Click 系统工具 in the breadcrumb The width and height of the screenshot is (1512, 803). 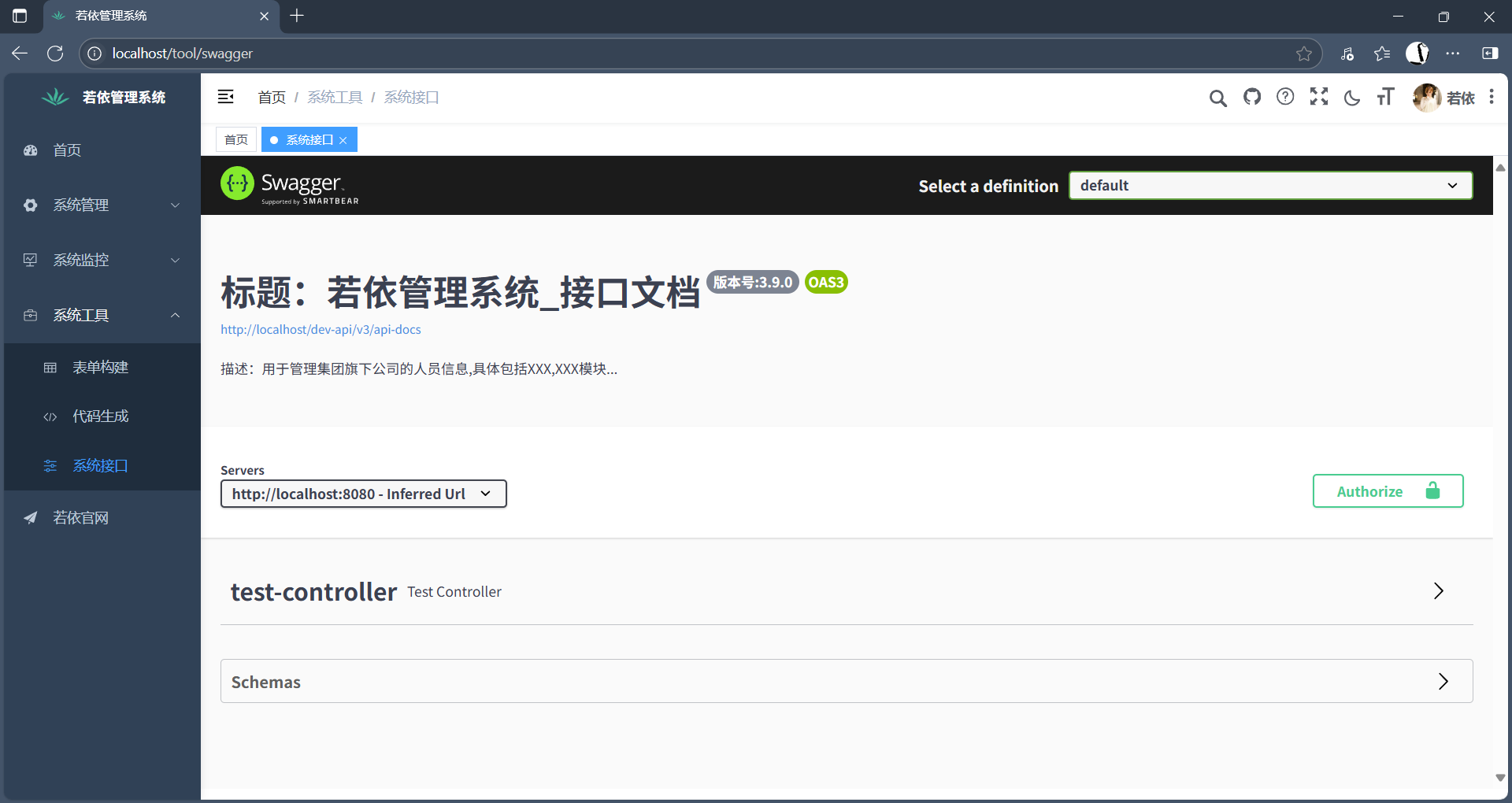point(335,97)
